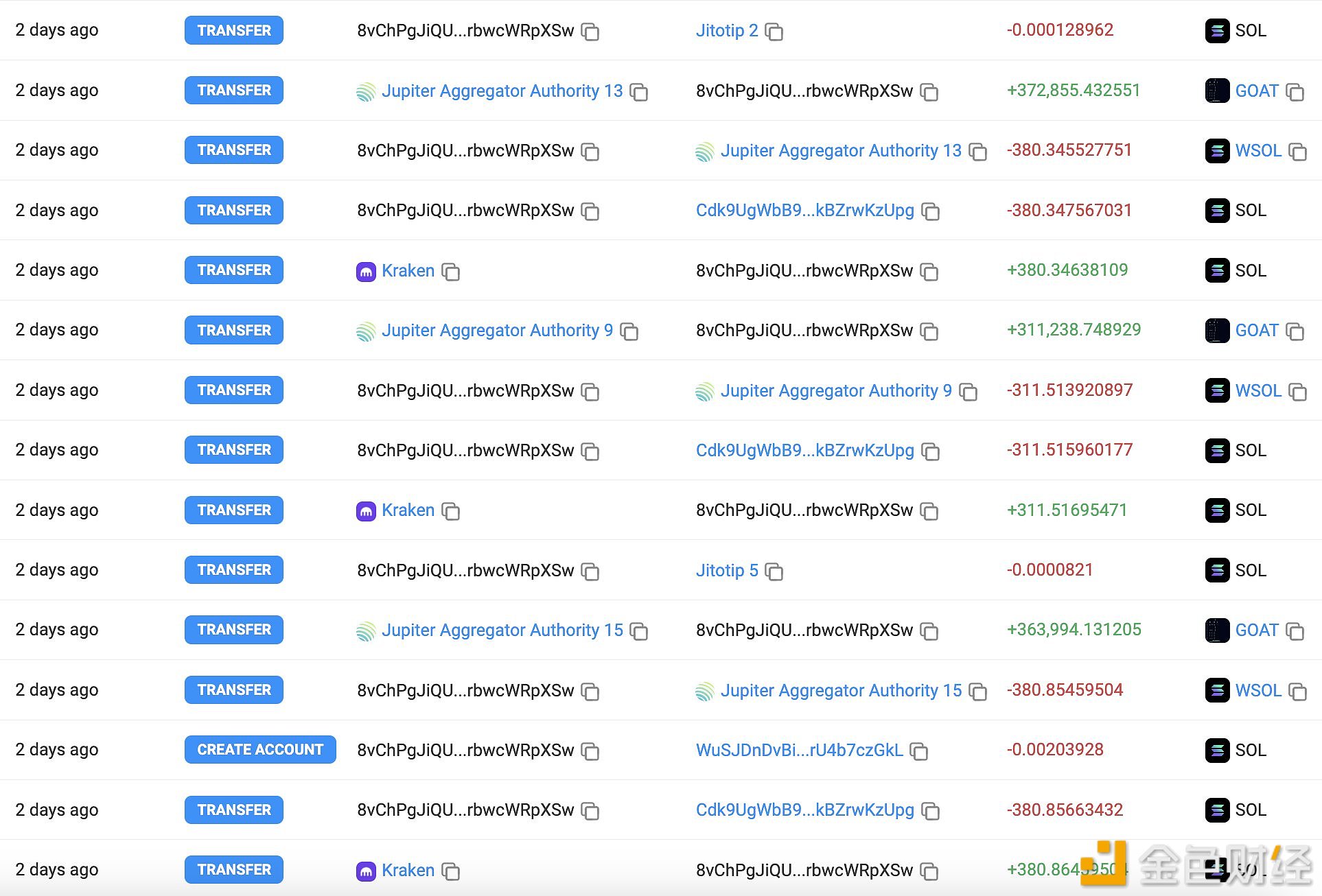Viewport: 1322px width, 896px height.
Task: Open WSOL token link in -380.345527751 row
Action: 1258,150
